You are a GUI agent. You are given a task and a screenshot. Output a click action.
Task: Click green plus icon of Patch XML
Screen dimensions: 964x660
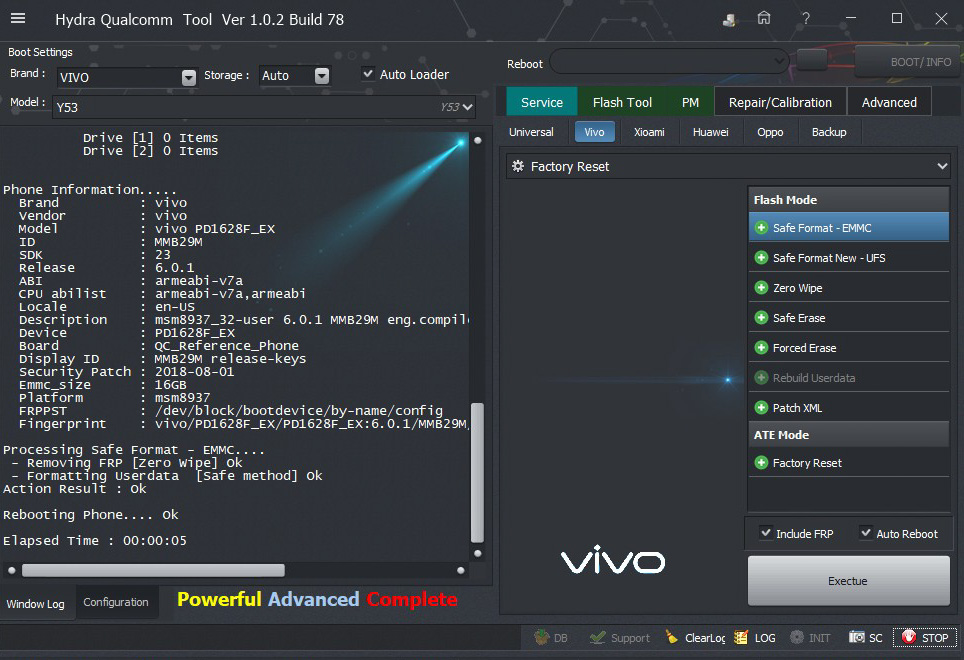coord(761,407)
